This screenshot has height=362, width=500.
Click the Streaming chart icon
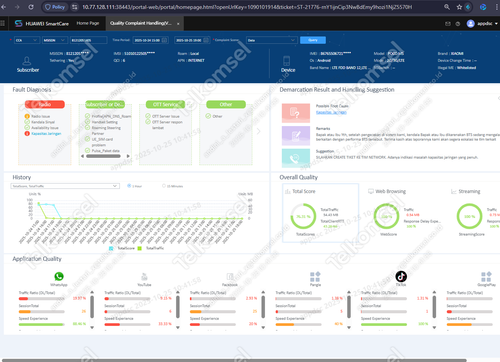pos(454,191)
